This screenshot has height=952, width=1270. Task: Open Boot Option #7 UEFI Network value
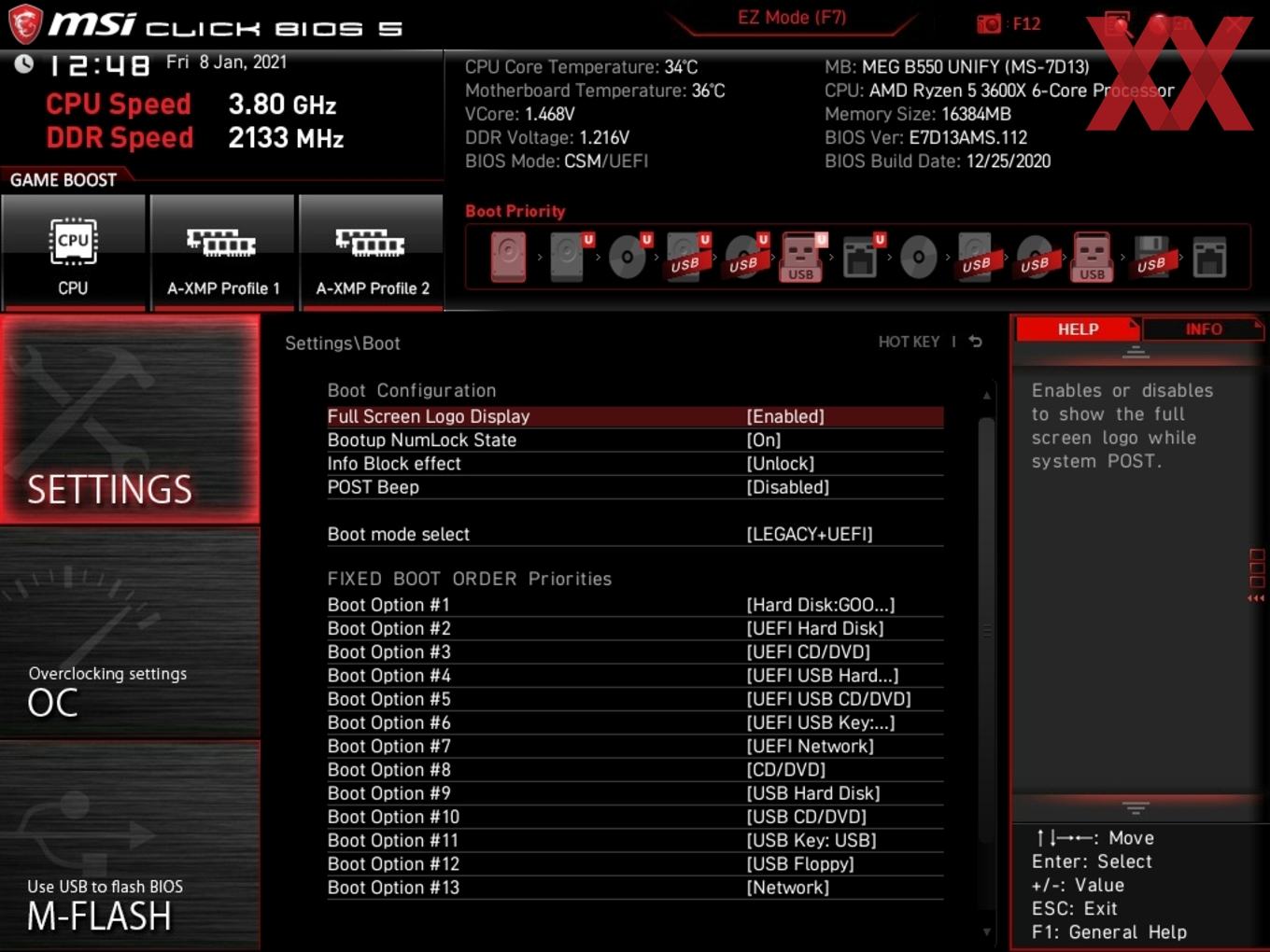pyautogui.click(x=811, y=746)
